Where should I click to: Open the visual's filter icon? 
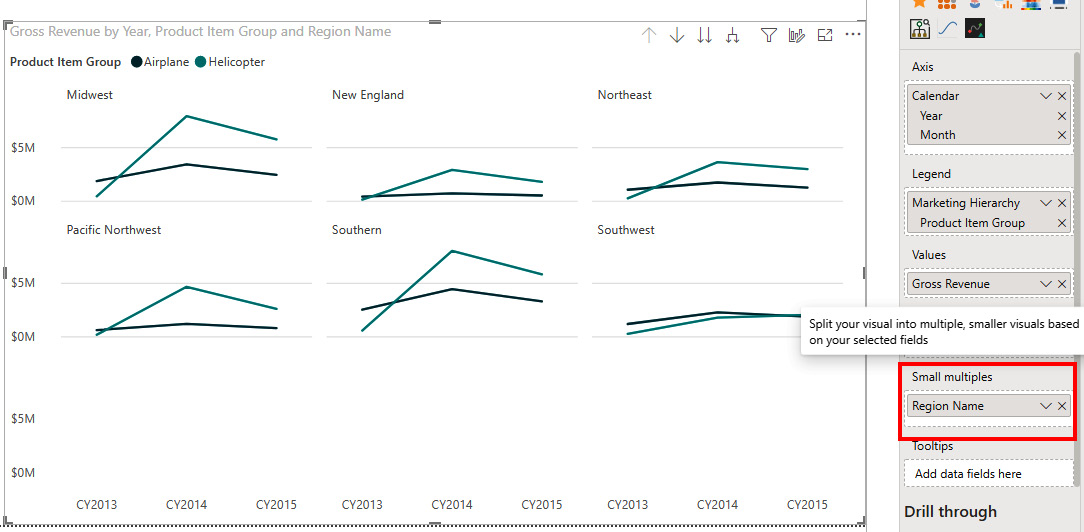pyautogui.click(x=768, y=36)
